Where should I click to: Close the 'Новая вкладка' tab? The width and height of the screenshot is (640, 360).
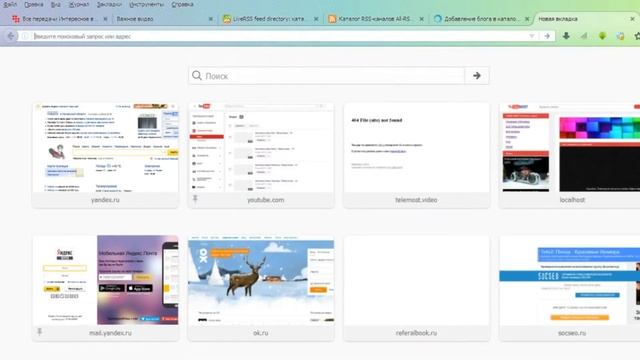pos(632,19)
